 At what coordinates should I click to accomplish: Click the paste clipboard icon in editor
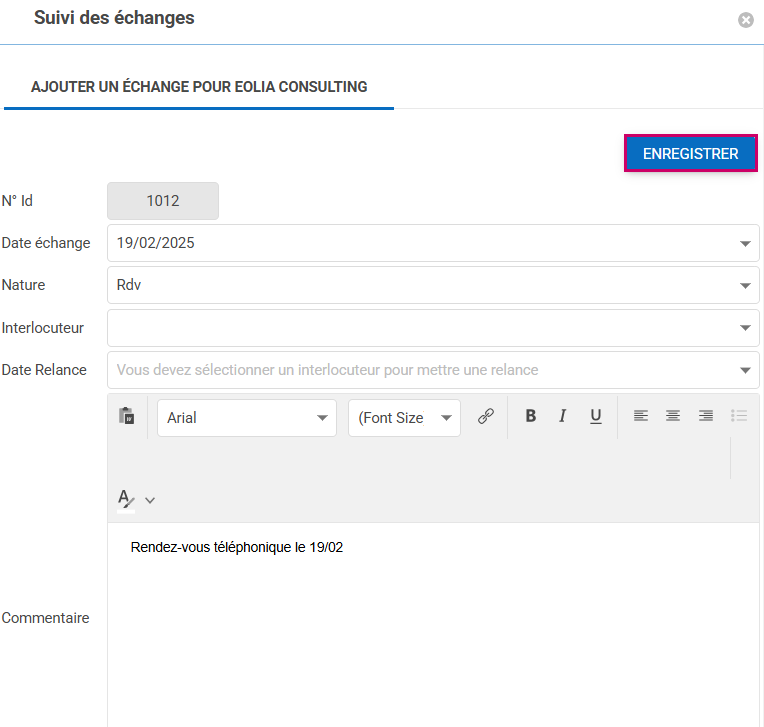coord(126,417)
